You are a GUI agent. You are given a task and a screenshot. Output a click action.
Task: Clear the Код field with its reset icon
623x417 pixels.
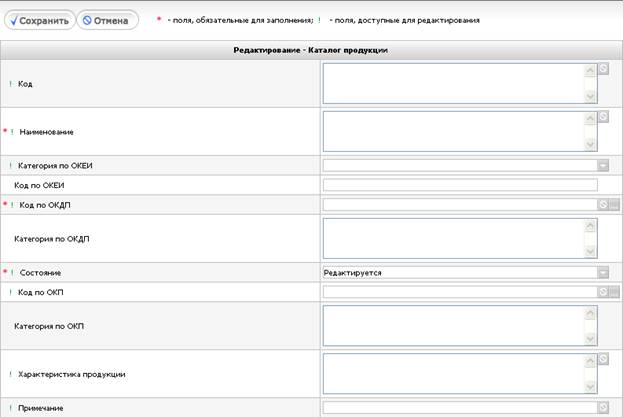click(x=603, y=69)
